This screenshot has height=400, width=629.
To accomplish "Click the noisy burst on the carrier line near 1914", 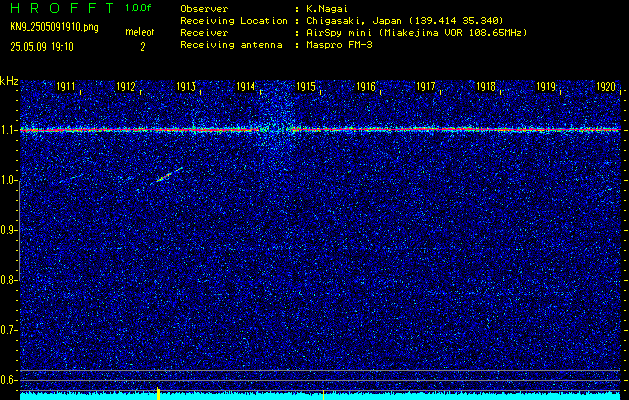I will pyautogui.click(x=275, y=129).
